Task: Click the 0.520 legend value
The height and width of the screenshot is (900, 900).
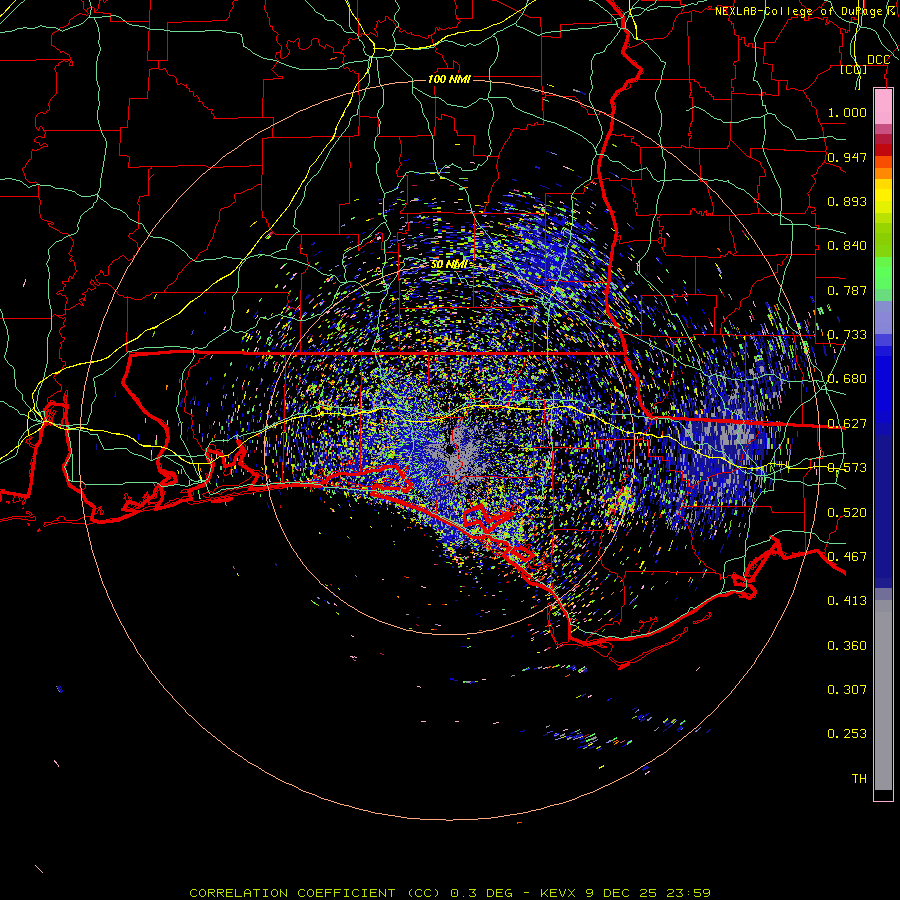Action: [847, 512]
